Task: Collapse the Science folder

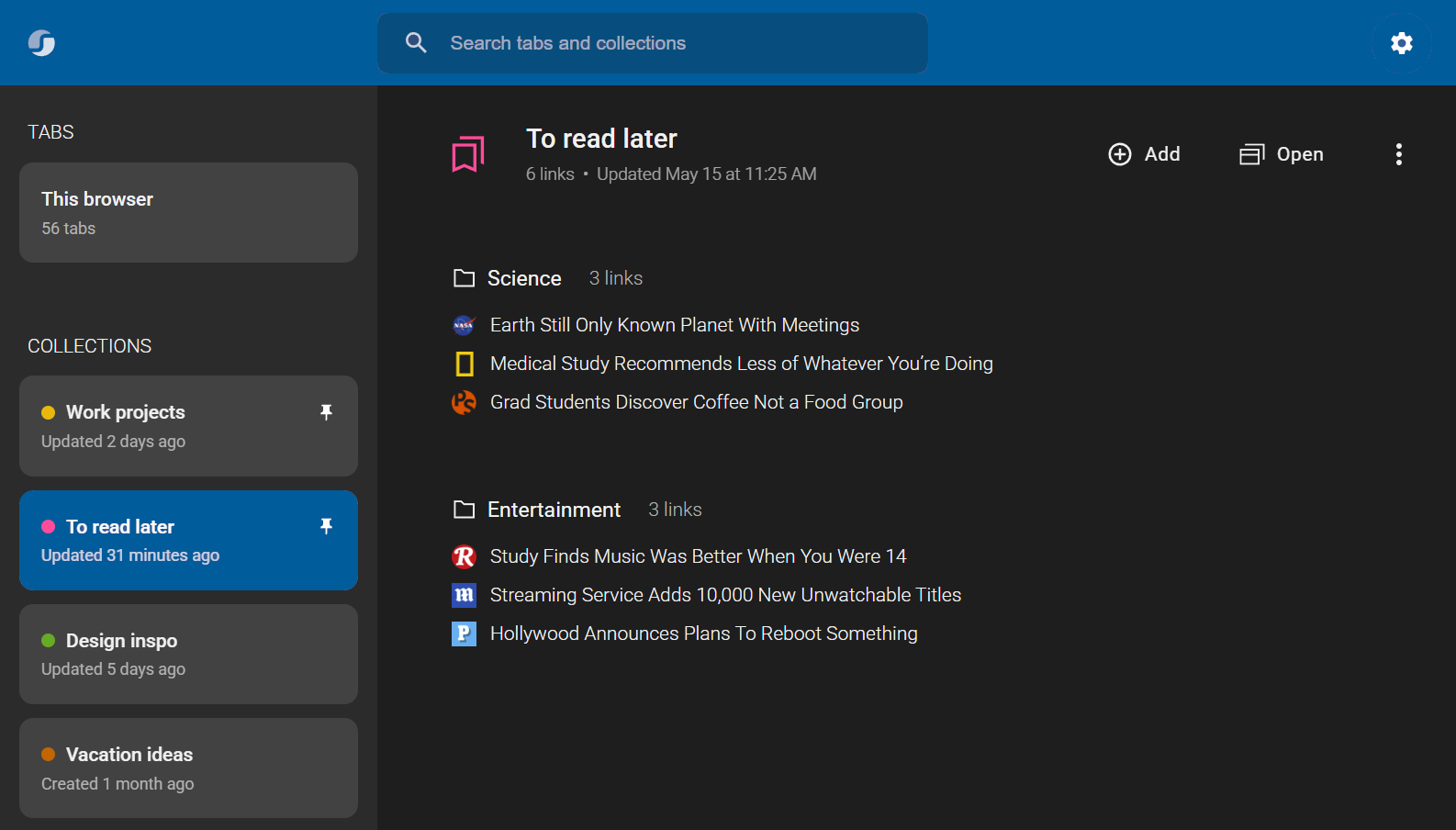Action: click(465, 278)
